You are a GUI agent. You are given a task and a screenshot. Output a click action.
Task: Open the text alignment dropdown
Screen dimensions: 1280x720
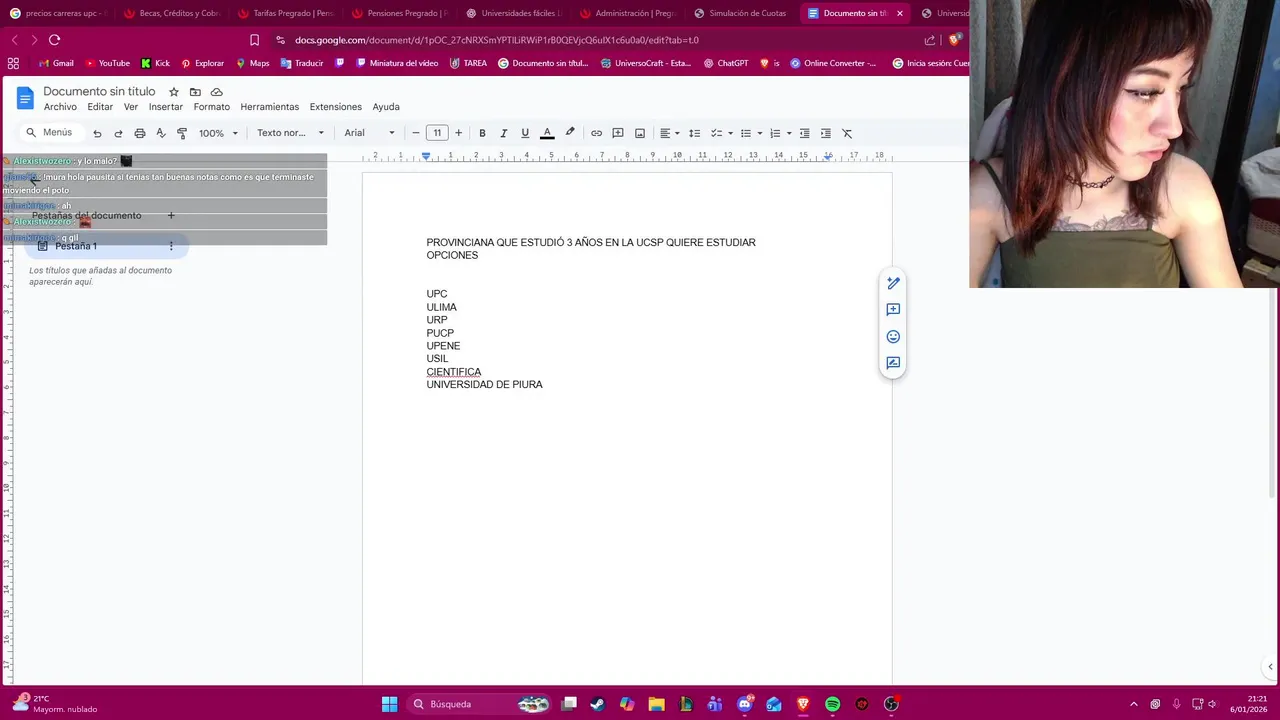(669, 133)
